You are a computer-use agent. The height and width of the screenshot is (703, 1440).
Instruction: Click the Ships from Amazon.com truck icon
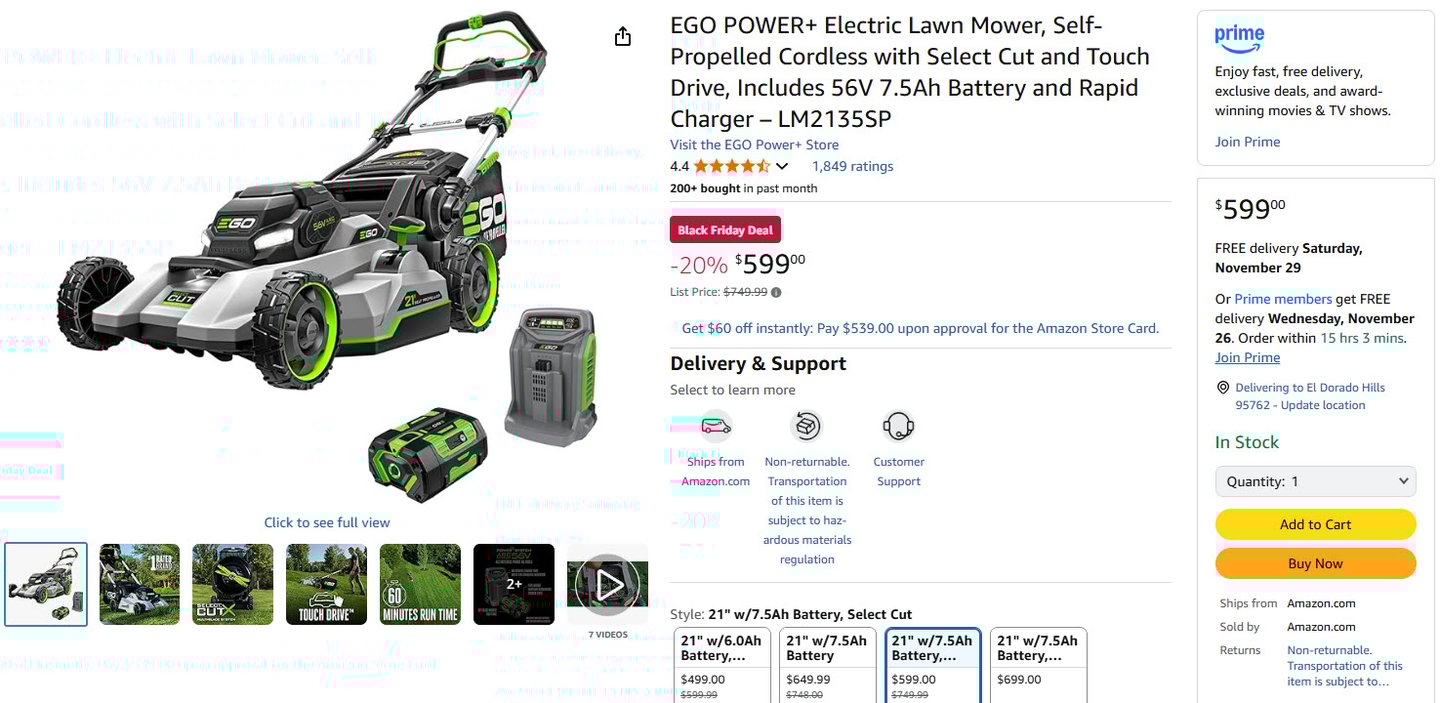pos(716,427)
